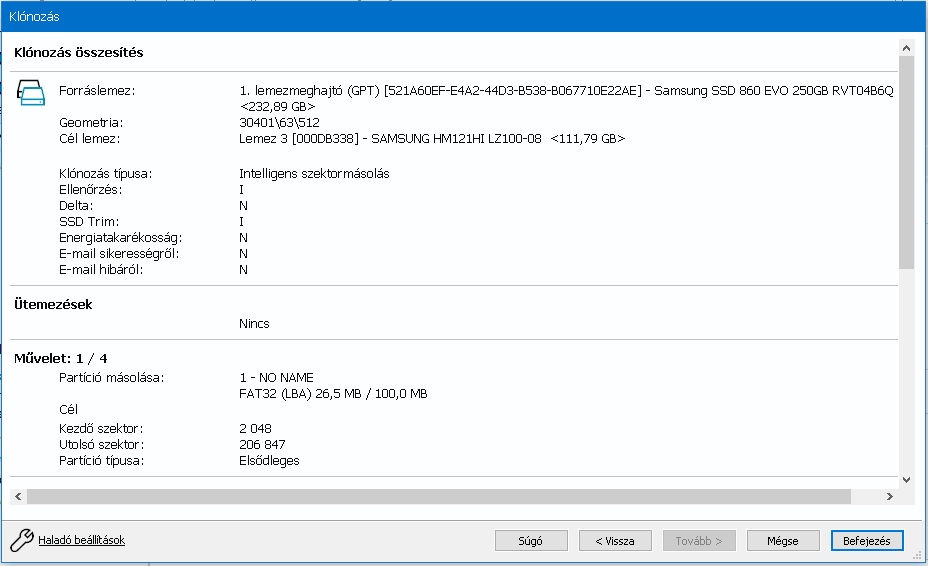Select the Klónozás összesítés heading
Image resolution: width=928 pixels, height=566 pixels.
pos(85,52)
